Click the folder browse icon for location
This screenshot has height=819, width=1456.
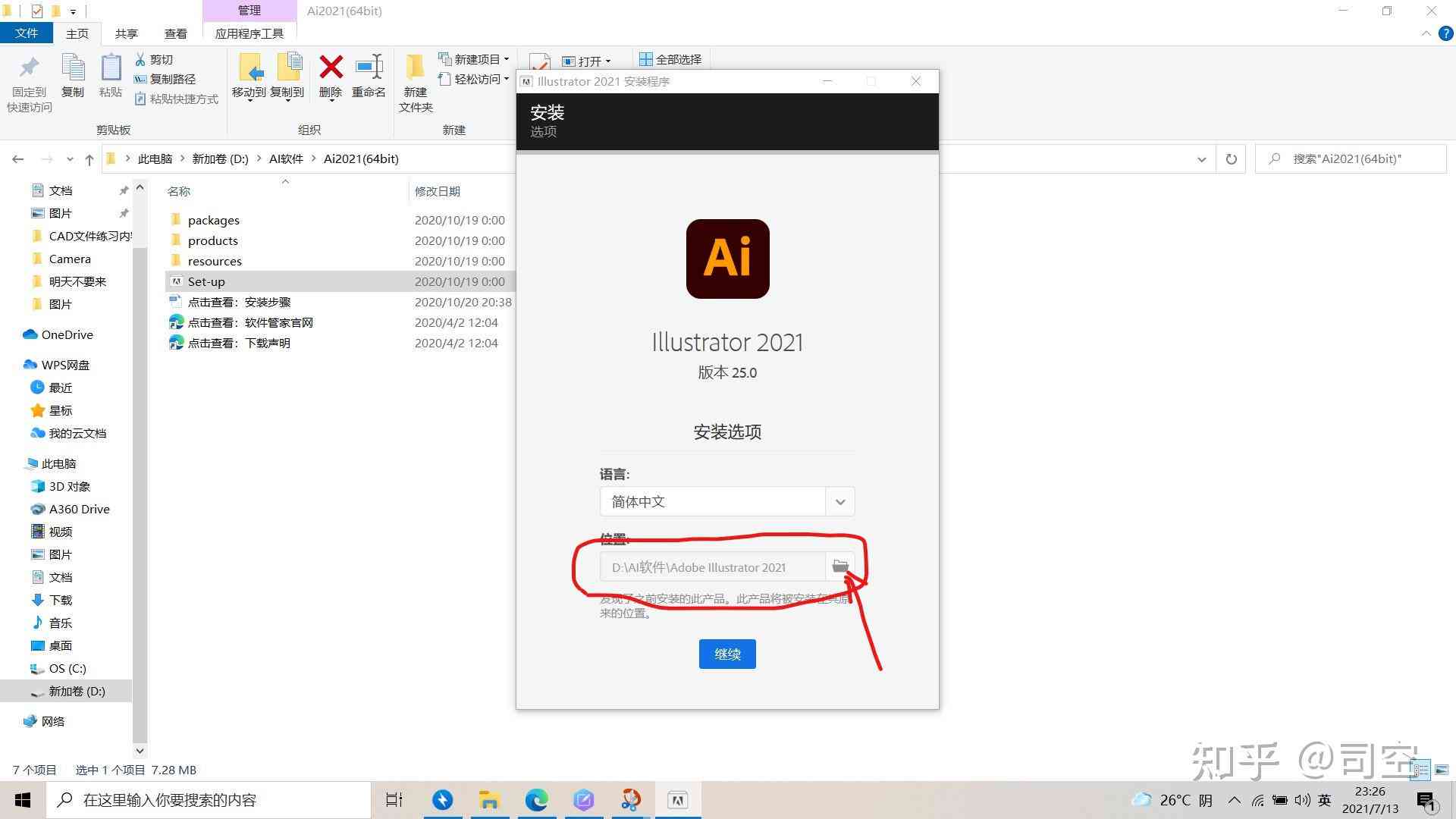841,567
